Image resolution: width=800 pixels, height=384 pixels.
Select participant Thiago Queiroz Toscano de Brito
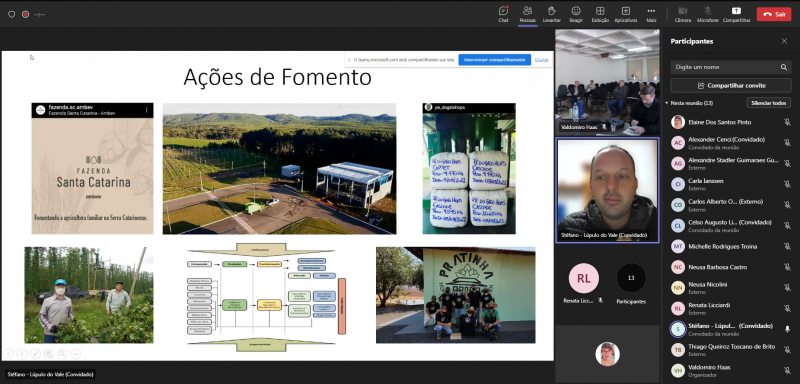pyautogui.click(x=731, y=350)
